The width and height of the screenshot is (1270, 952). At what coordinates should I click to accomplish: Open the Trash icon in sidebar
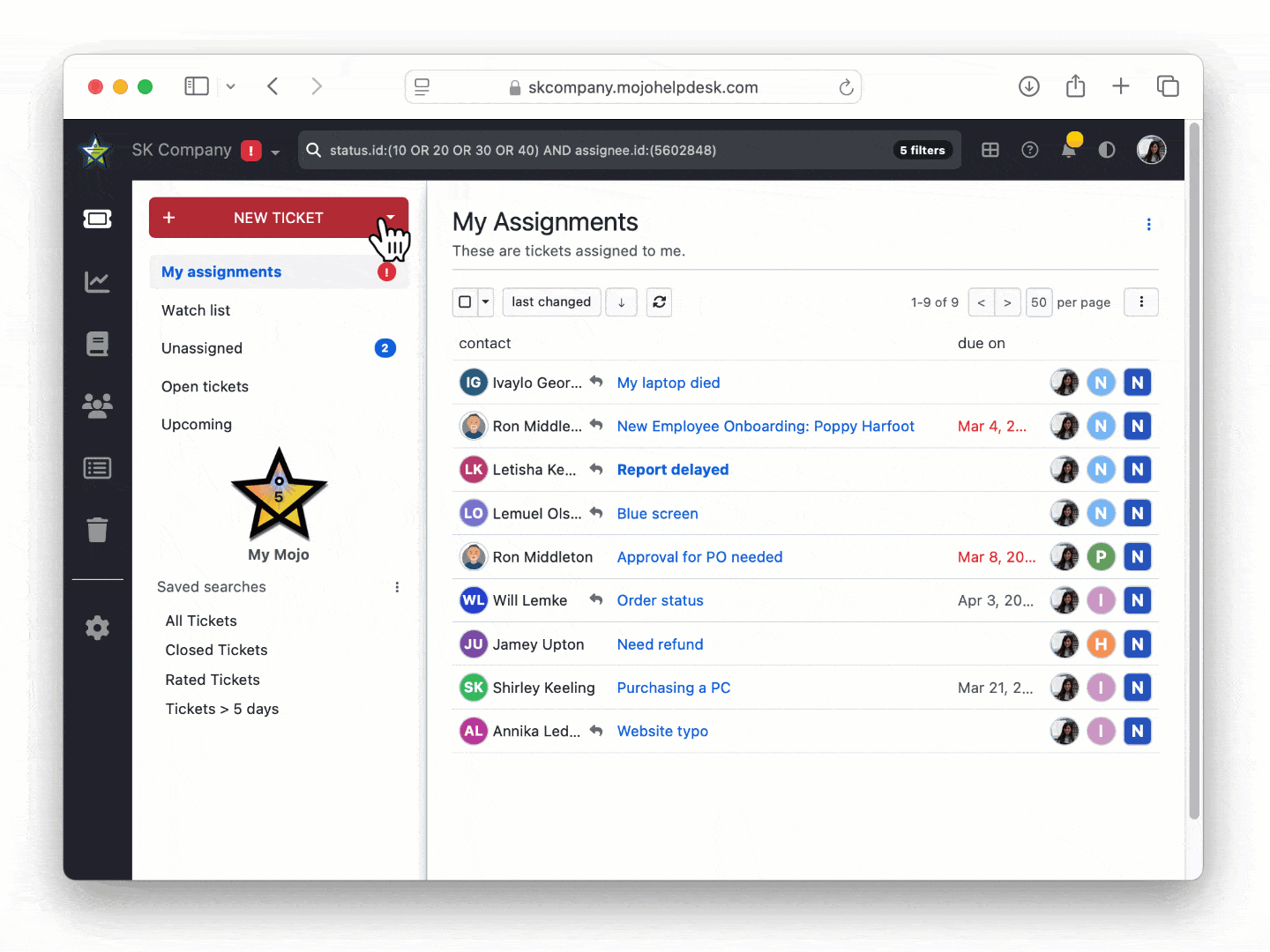coord(97,530)
